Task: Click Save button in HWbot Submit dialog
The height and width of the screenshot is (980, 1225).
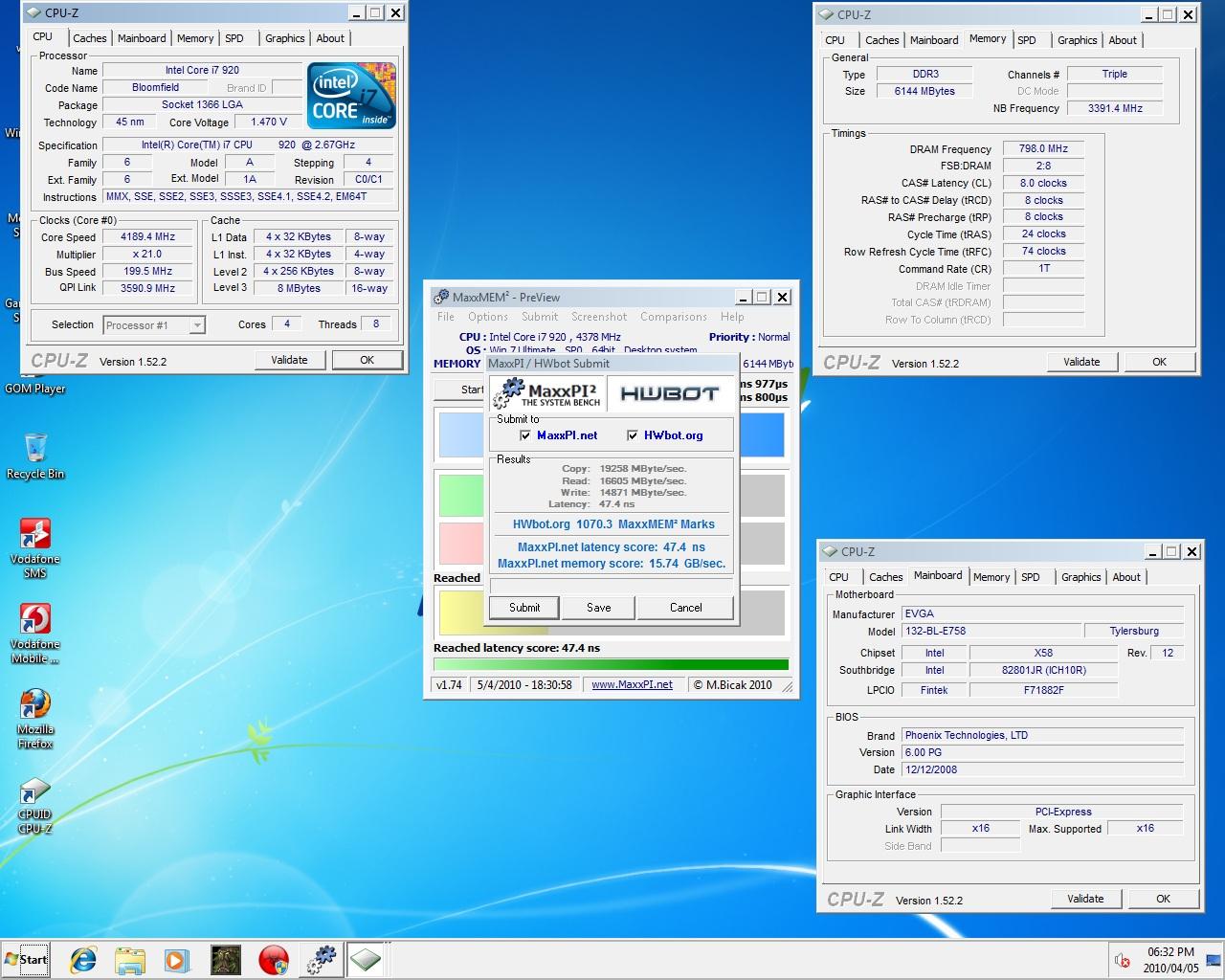Action: [x=599, y=608]
